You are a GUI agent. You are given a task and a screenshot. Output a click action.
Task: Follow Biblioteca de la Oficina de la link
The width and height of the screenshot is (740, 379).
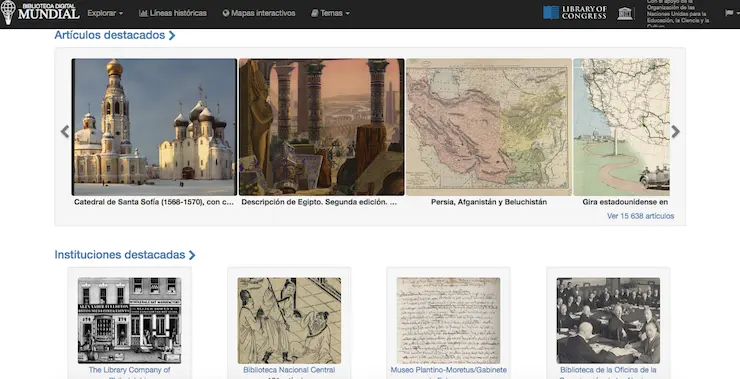click(x=608, y=370)
